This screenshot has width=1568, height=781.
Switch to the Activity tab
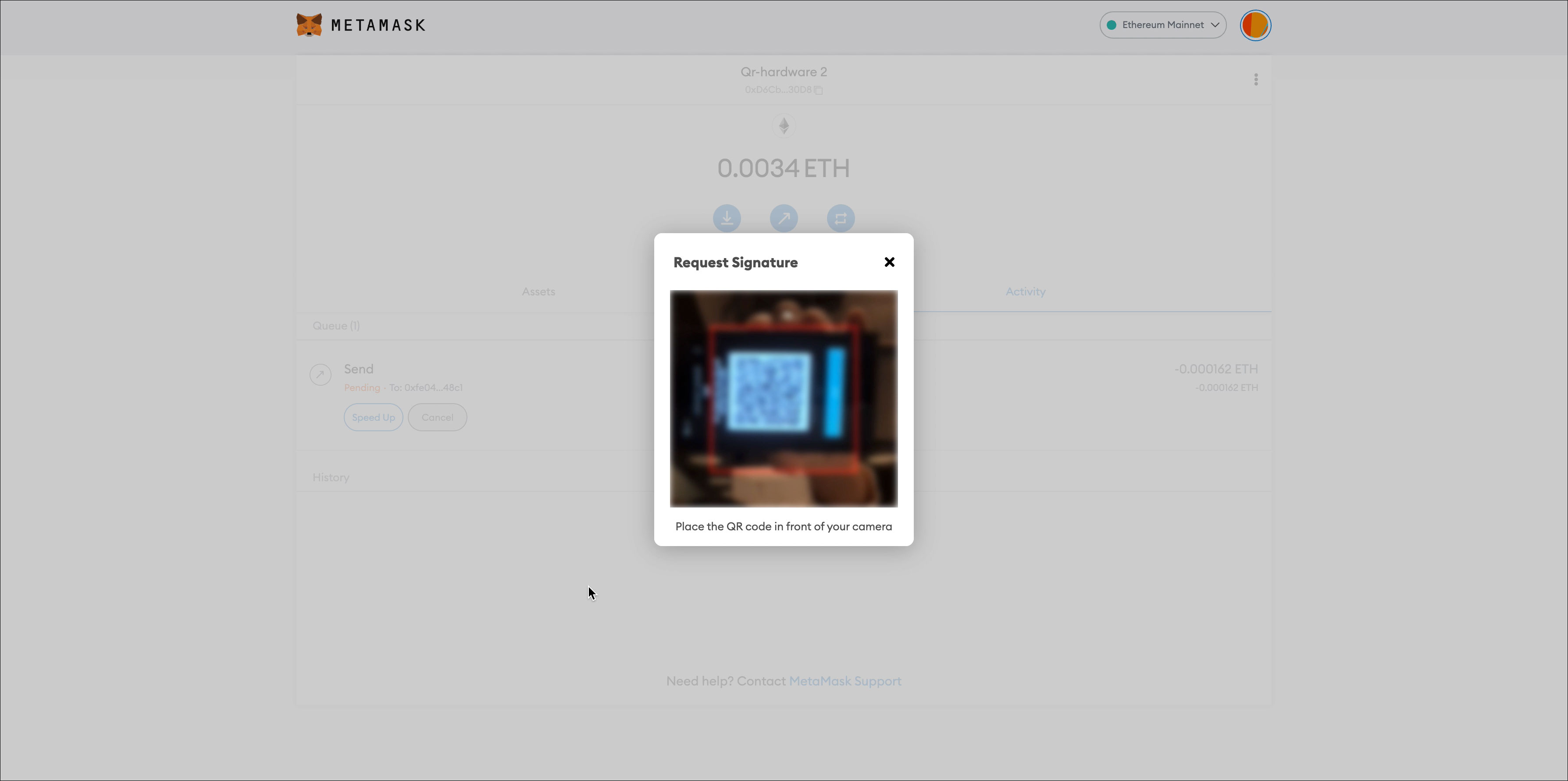(1025, 291)
